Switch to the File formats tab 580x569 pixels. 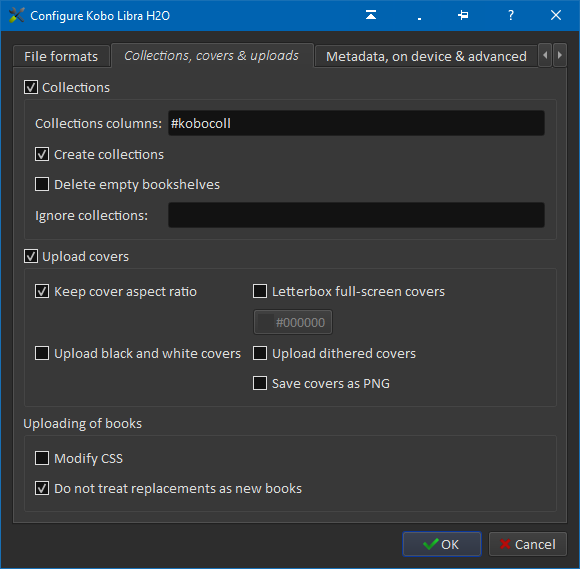[x=61, y=56]
